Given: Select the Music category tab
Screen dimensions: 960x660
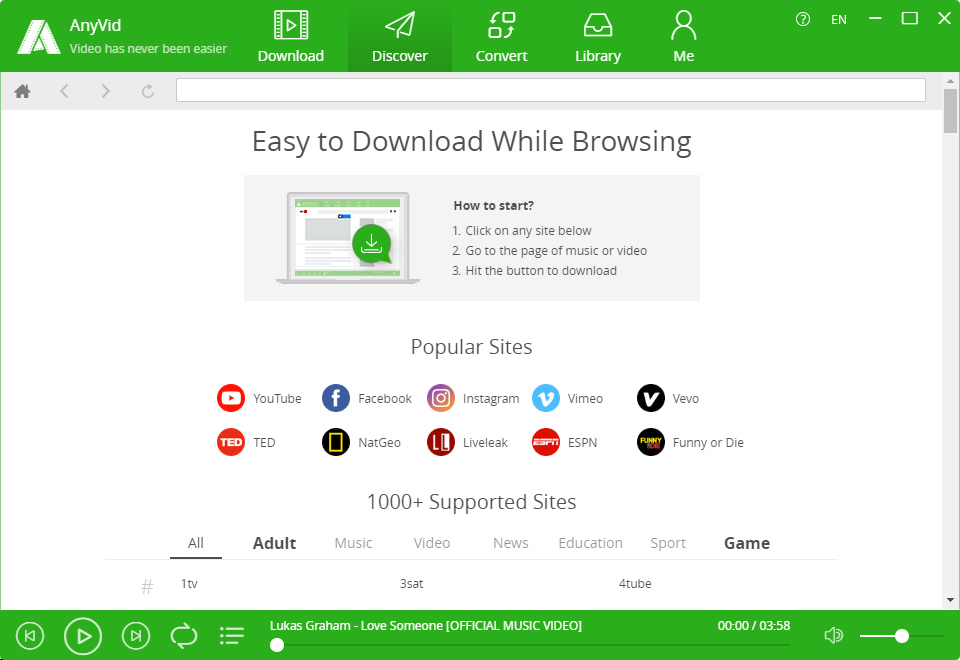Looking at the screenshot, I should point(353,543).
